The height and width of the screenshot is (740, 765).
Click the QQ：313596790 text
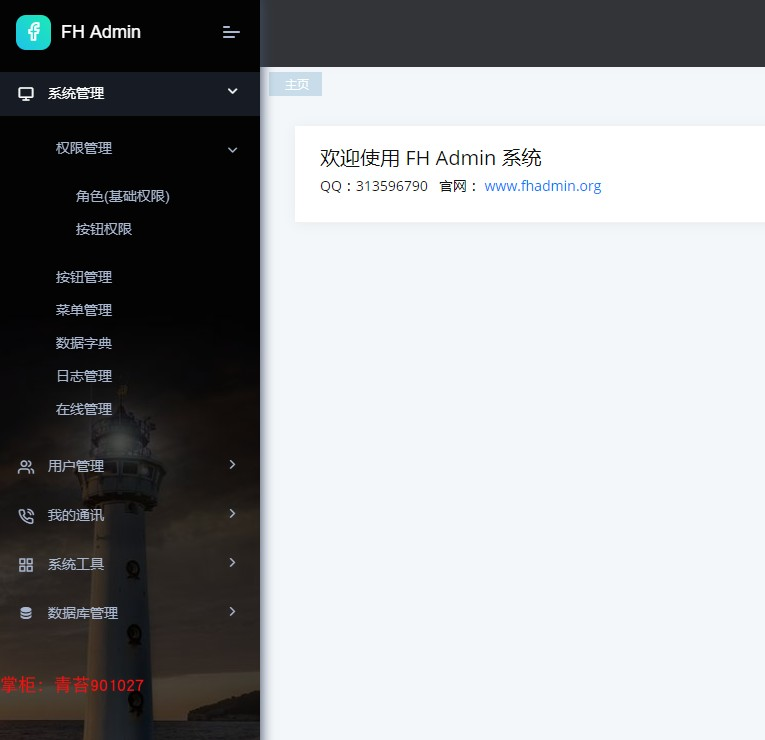pyautogui.click(x=374, y=186)
